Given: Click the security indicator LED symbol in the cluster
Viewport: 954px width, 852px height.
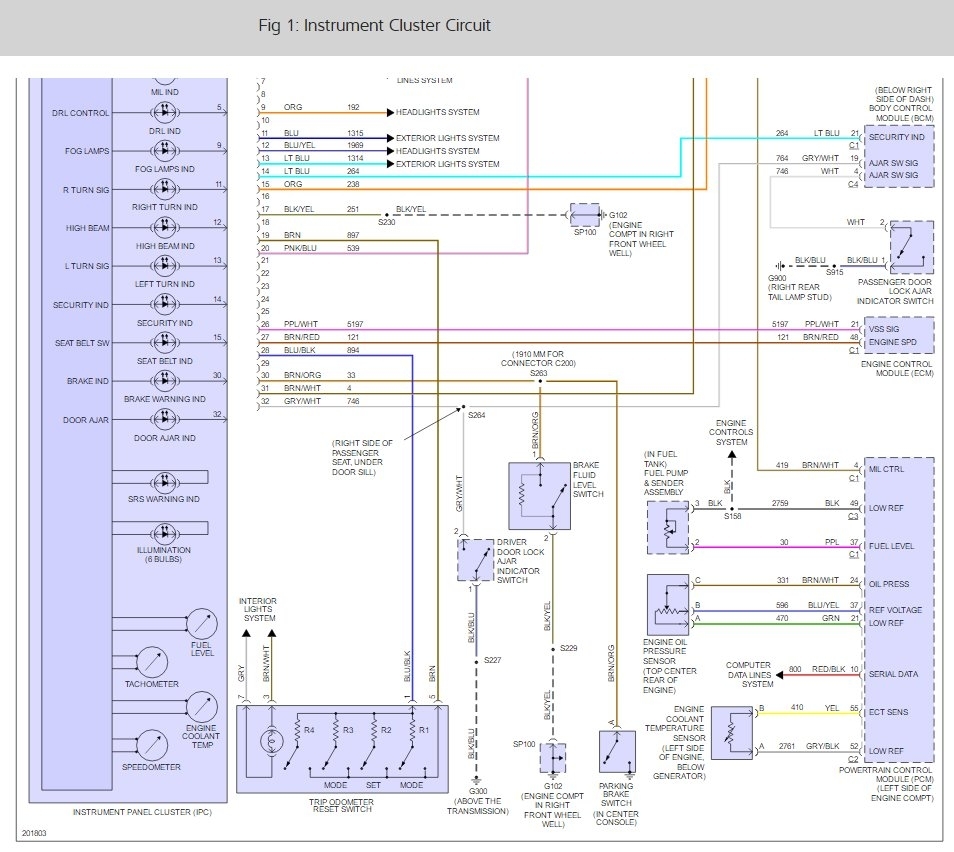Looking at the screenshot, I should tap(165, 304).
